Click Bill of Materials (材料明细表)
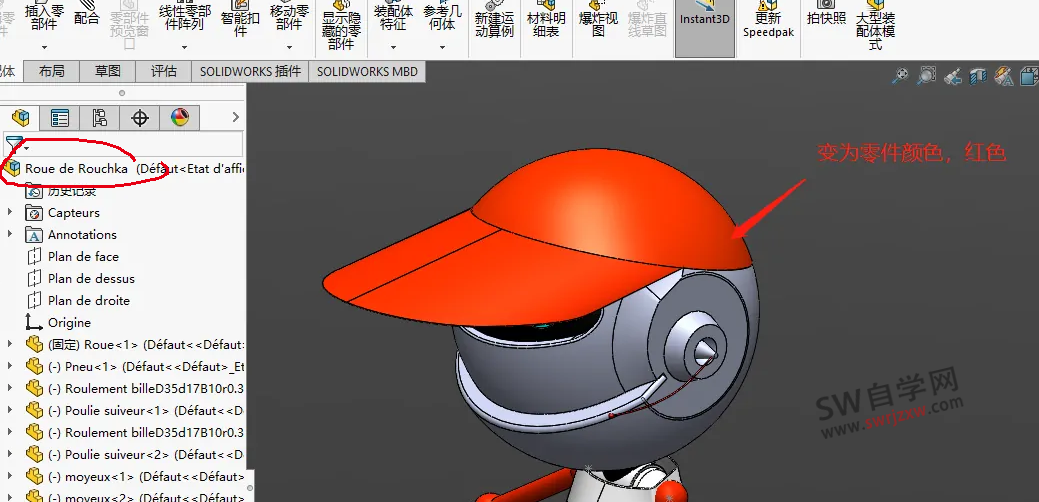Viewport: 1039px width, 502px height. [546, 21]
